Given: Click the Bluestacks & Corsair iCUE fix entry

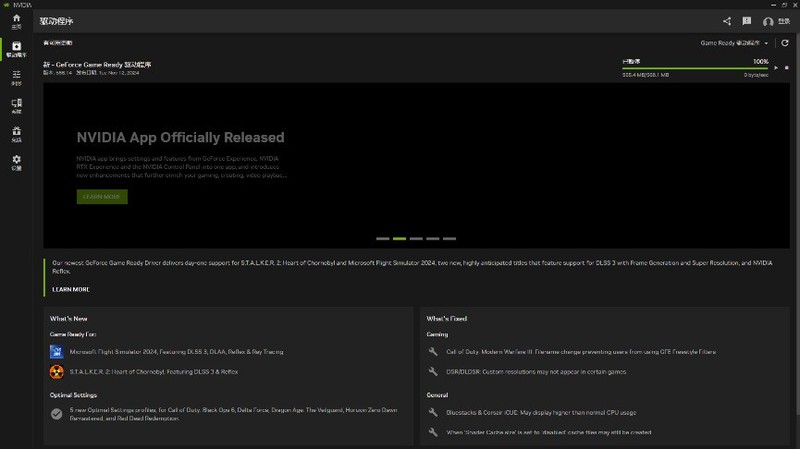Looking at the screenshot, I should [541, 412].
